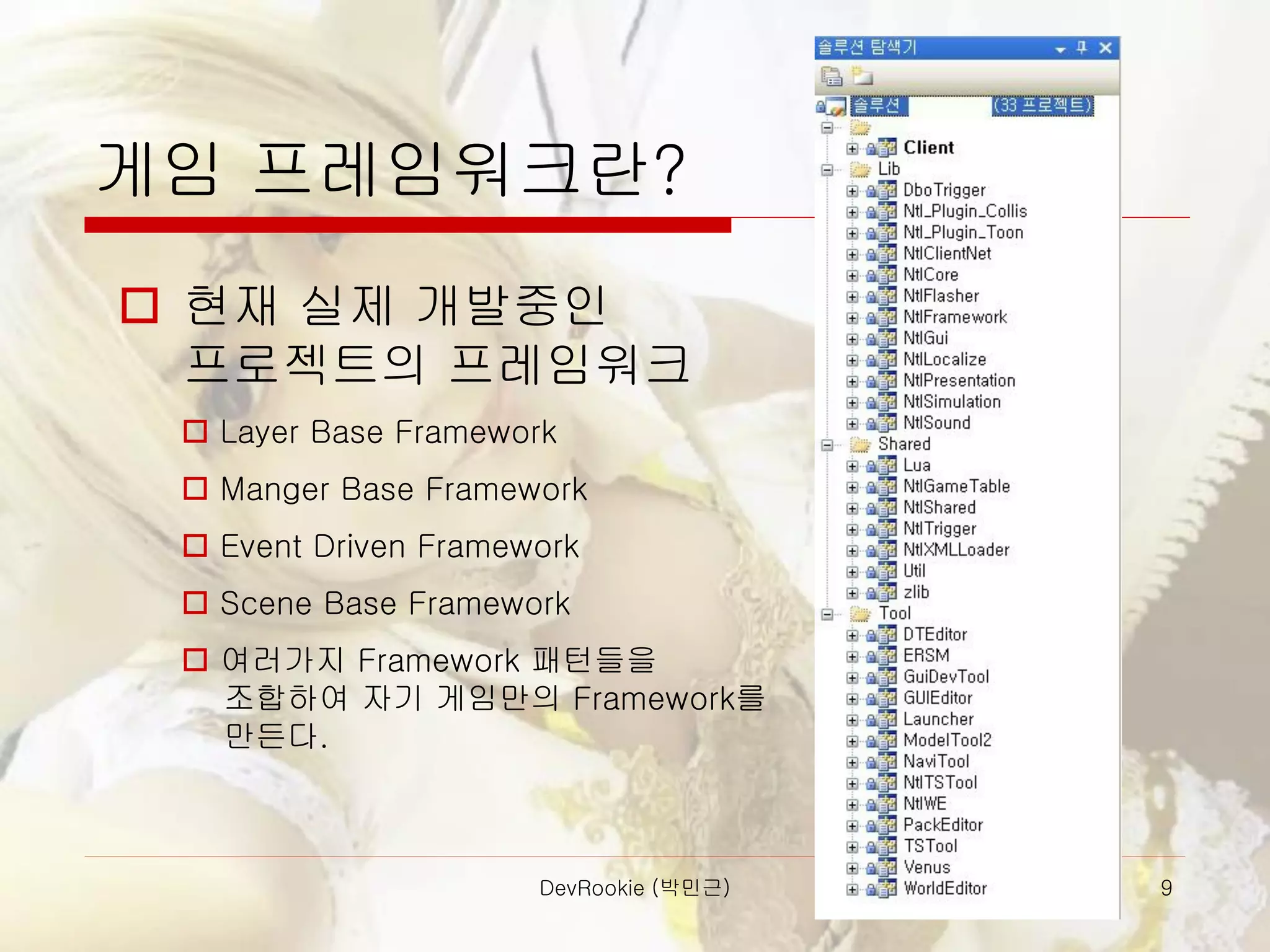Click the Properties toolbar icon in Solution Explorer
The height and width of the screenshot is (952, 1270).
pos(831,76)
